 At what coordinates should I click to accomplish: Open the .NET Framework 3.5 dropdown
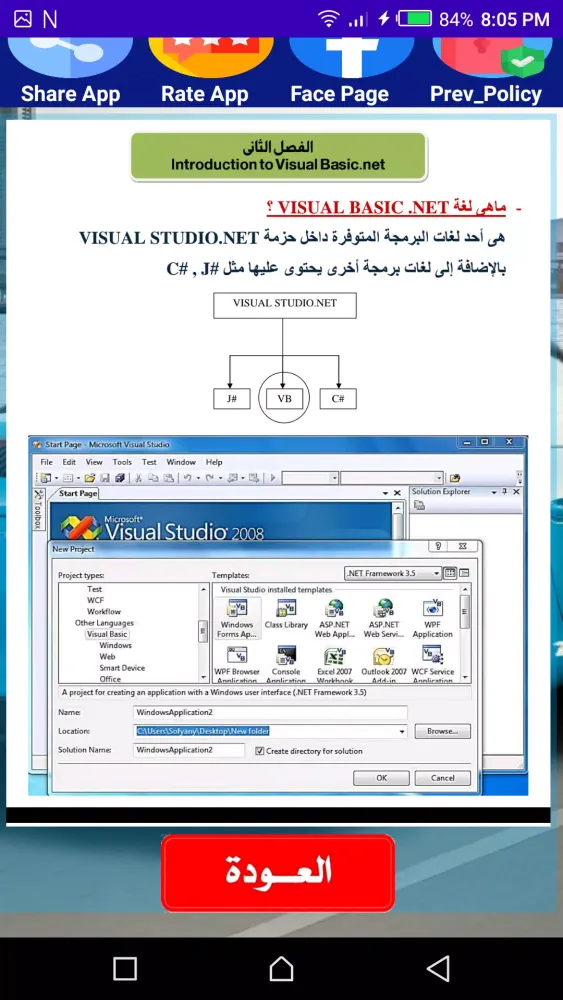(x=392, y=573)
